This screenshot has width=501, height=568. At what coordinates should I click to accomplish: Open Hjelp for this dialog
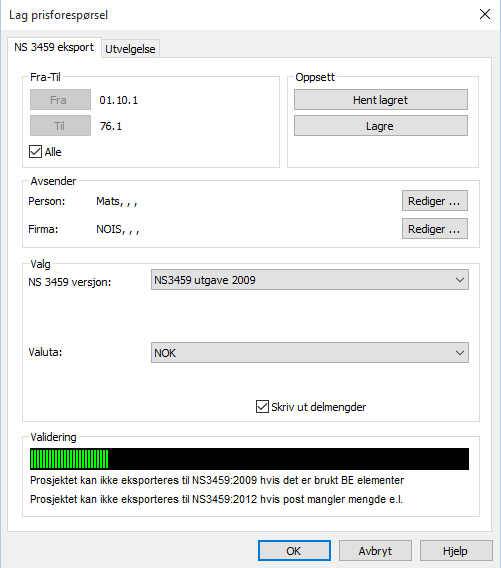456,551
